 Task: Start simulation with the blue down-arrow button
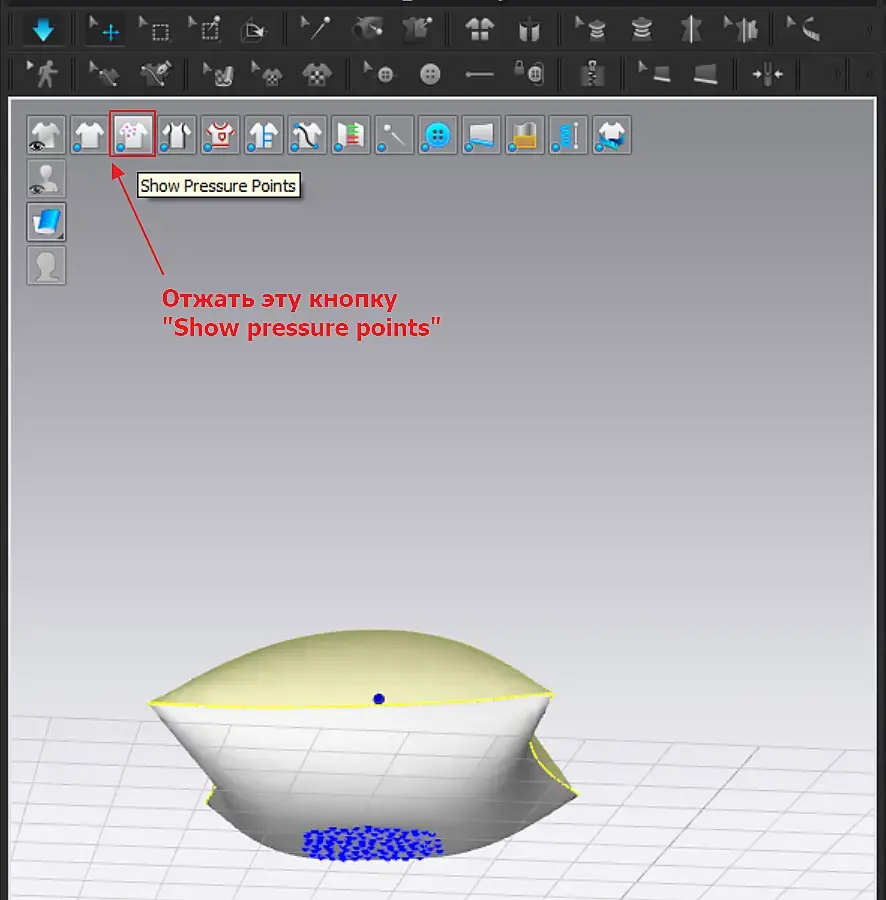pos(43,29)
